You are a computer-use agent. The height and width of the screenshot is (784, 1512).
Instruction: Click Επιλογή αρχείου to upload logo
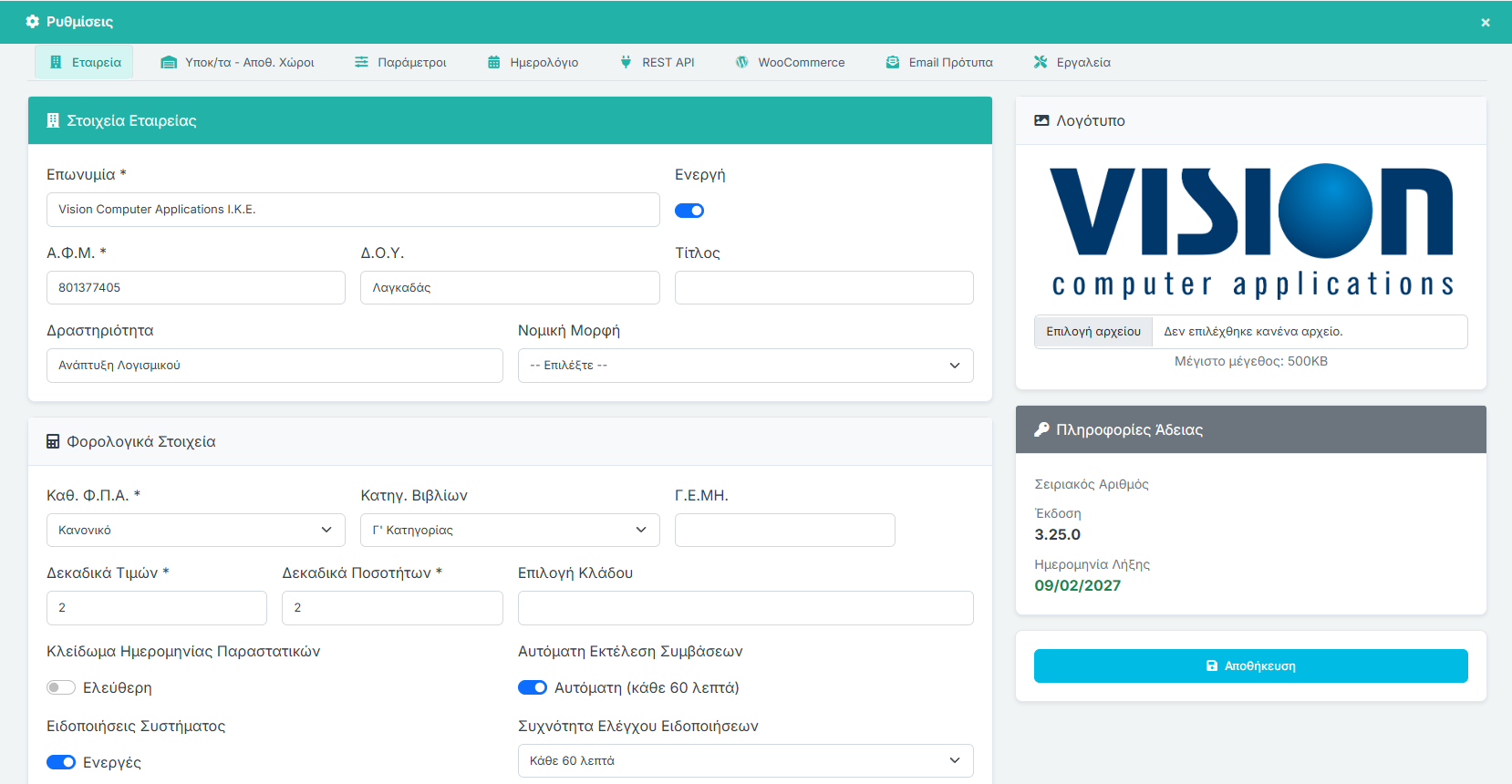coord(1093,332)
